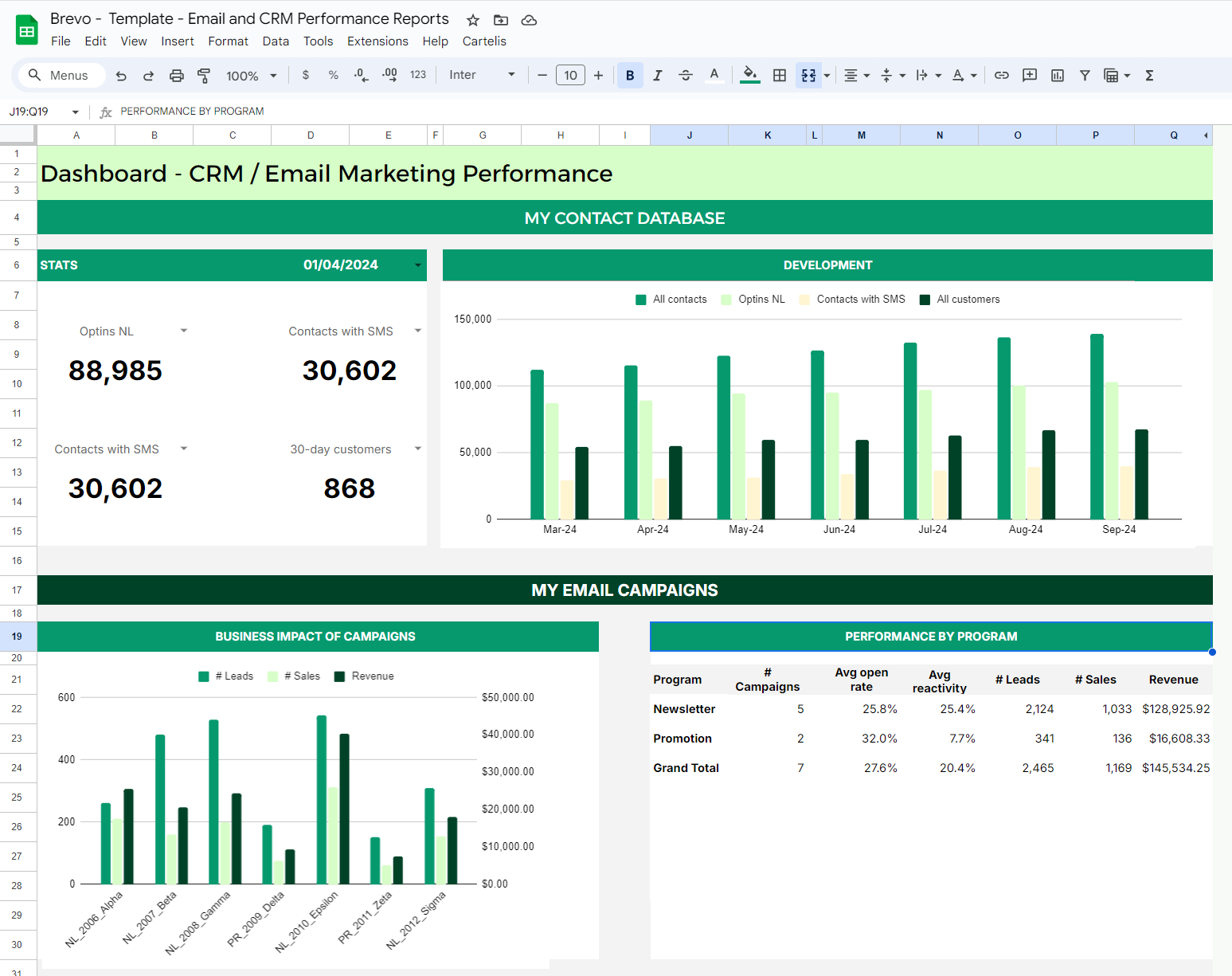Star the document
The width and height of the screenshot is (1232, 976).
pyautogui.click(x=473, y=20)
